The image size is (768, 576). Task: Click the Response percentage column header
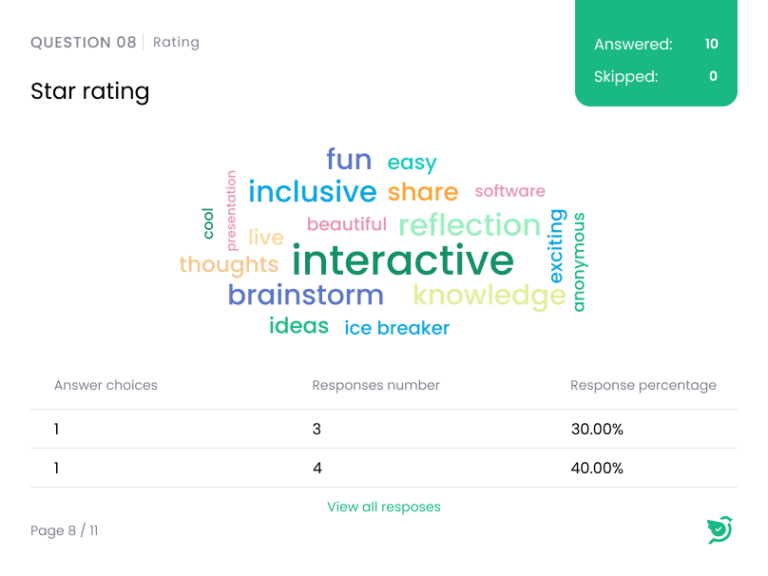[643, 385]
